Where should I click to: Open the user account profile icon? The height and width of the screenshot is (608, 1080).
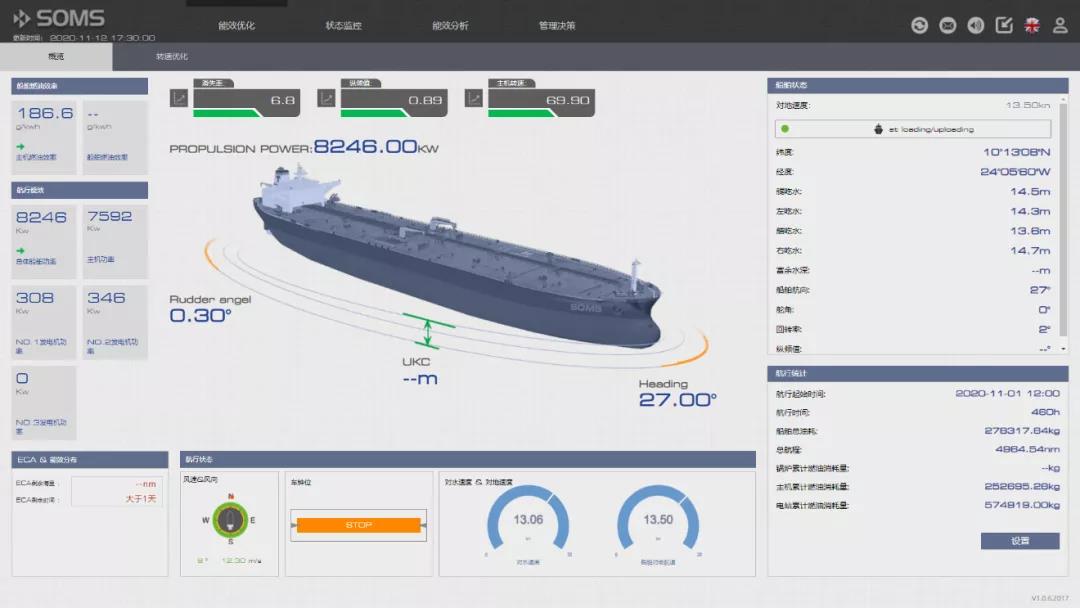(1060, 25)
